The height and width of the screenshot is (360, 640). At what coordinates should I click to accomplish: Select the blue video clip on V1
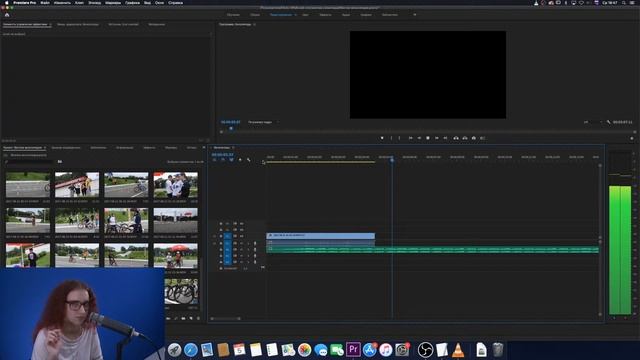320,236
